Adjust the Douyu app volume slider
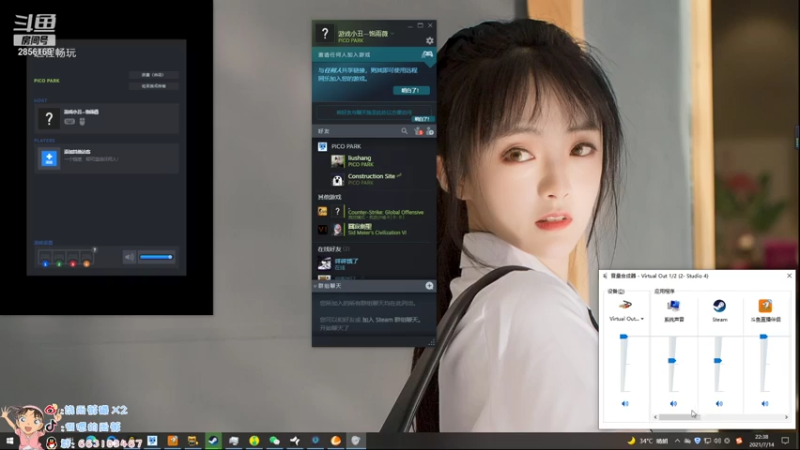Image resolution: width=800 pixels, height=450 pixels. click(x=763, y=337)
